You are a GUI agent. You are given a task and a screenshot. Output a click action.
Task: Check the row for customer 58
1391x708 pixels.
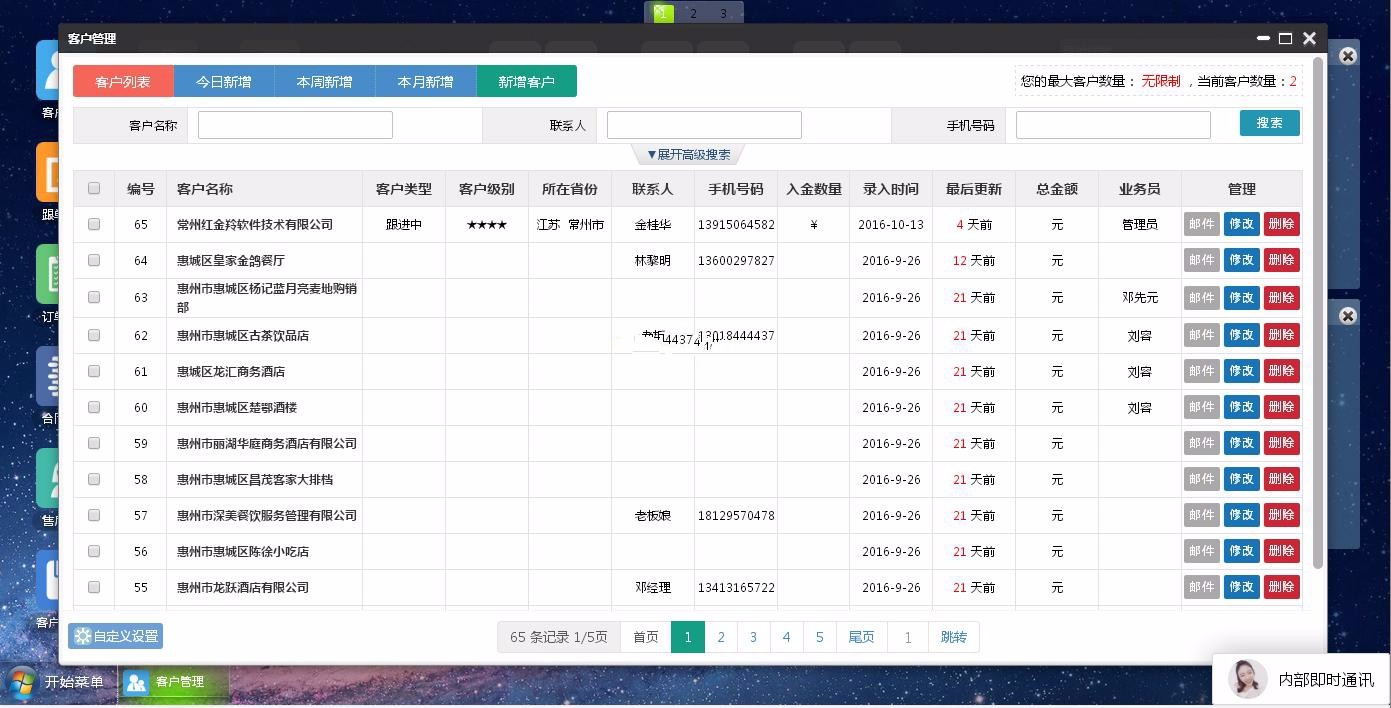pyautogui.click(x=94, y=479)
